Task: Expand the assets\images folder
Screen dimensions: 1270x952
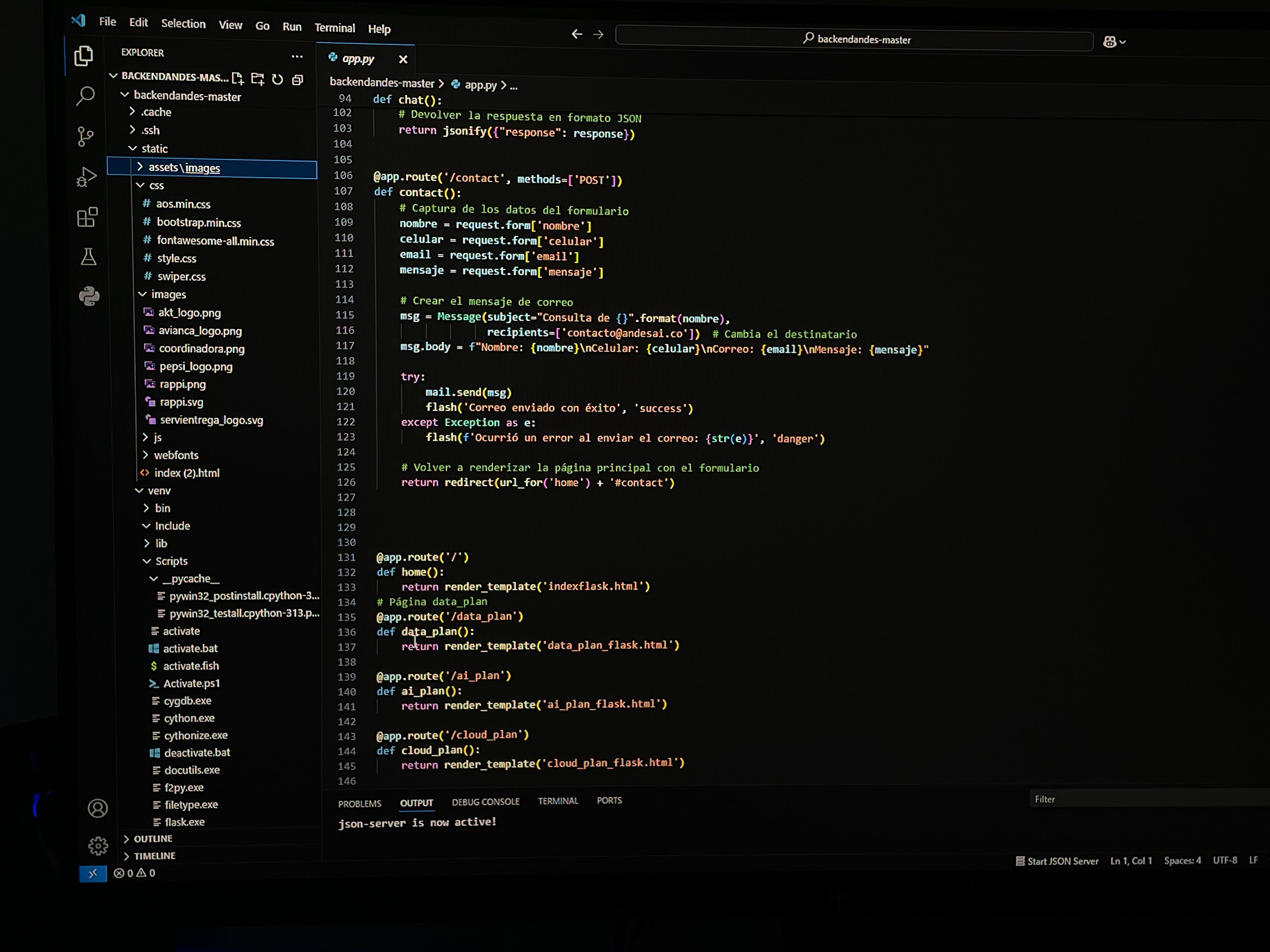Action: 212,167
